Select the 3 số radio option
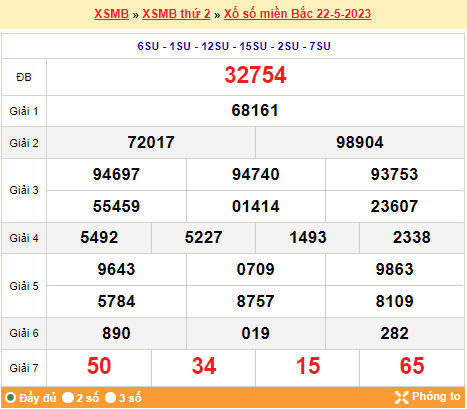 coord(110,398)
